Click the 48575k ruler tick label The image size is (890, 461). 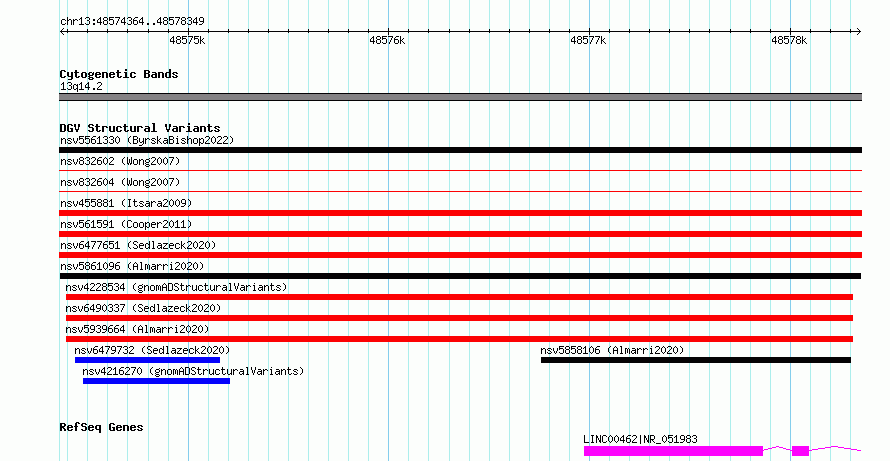187,40
